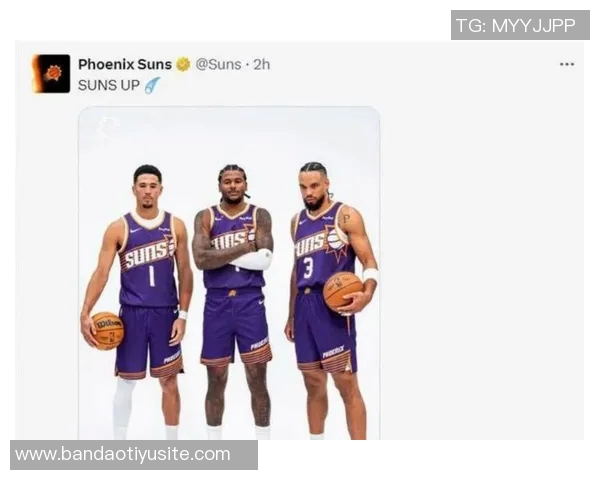The height and width of the screenshot is (480, 600).
Task: Click the white arm sleeve on middle player
Action: 253,259
